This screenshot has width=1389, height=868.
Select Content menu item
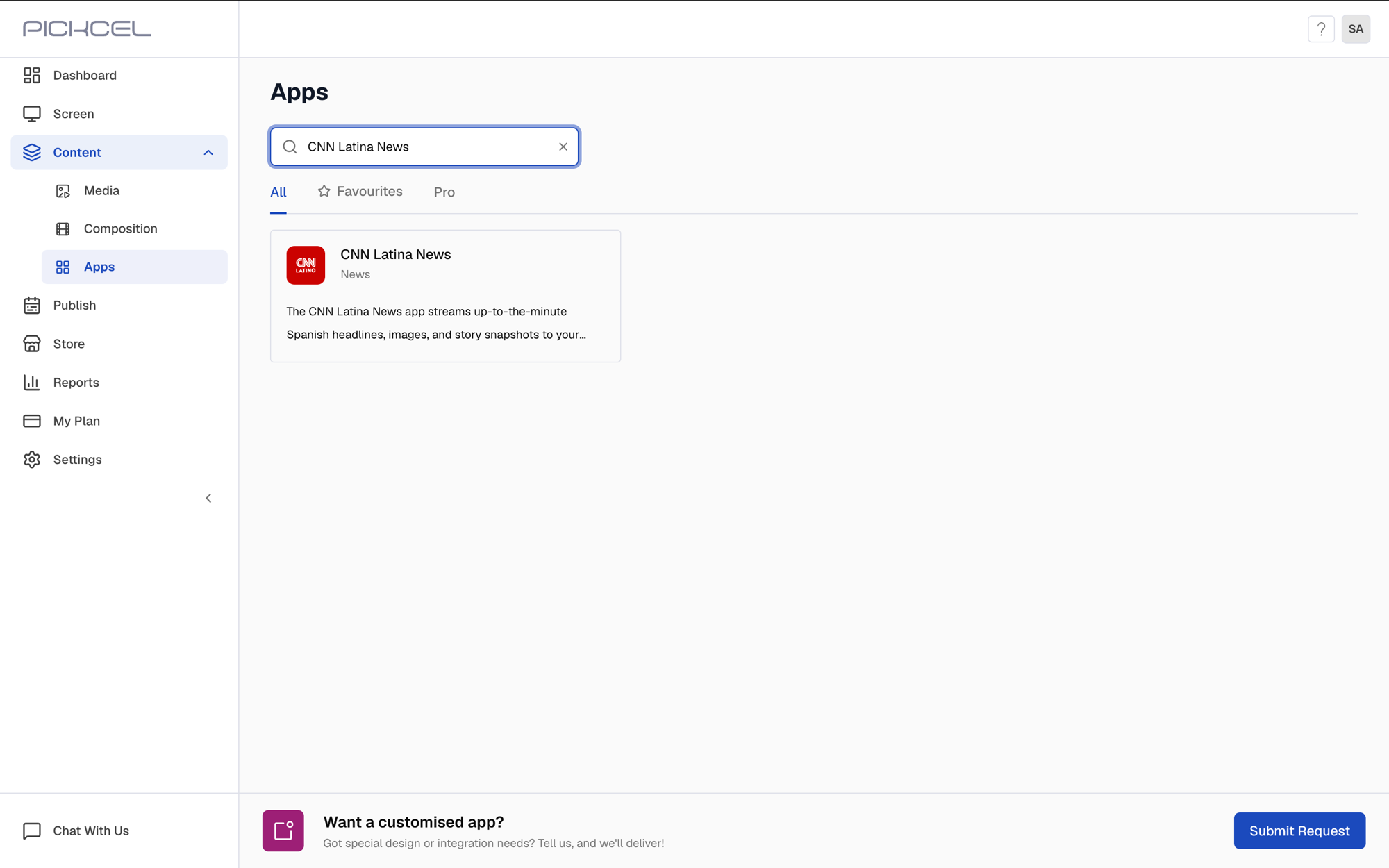119,153
